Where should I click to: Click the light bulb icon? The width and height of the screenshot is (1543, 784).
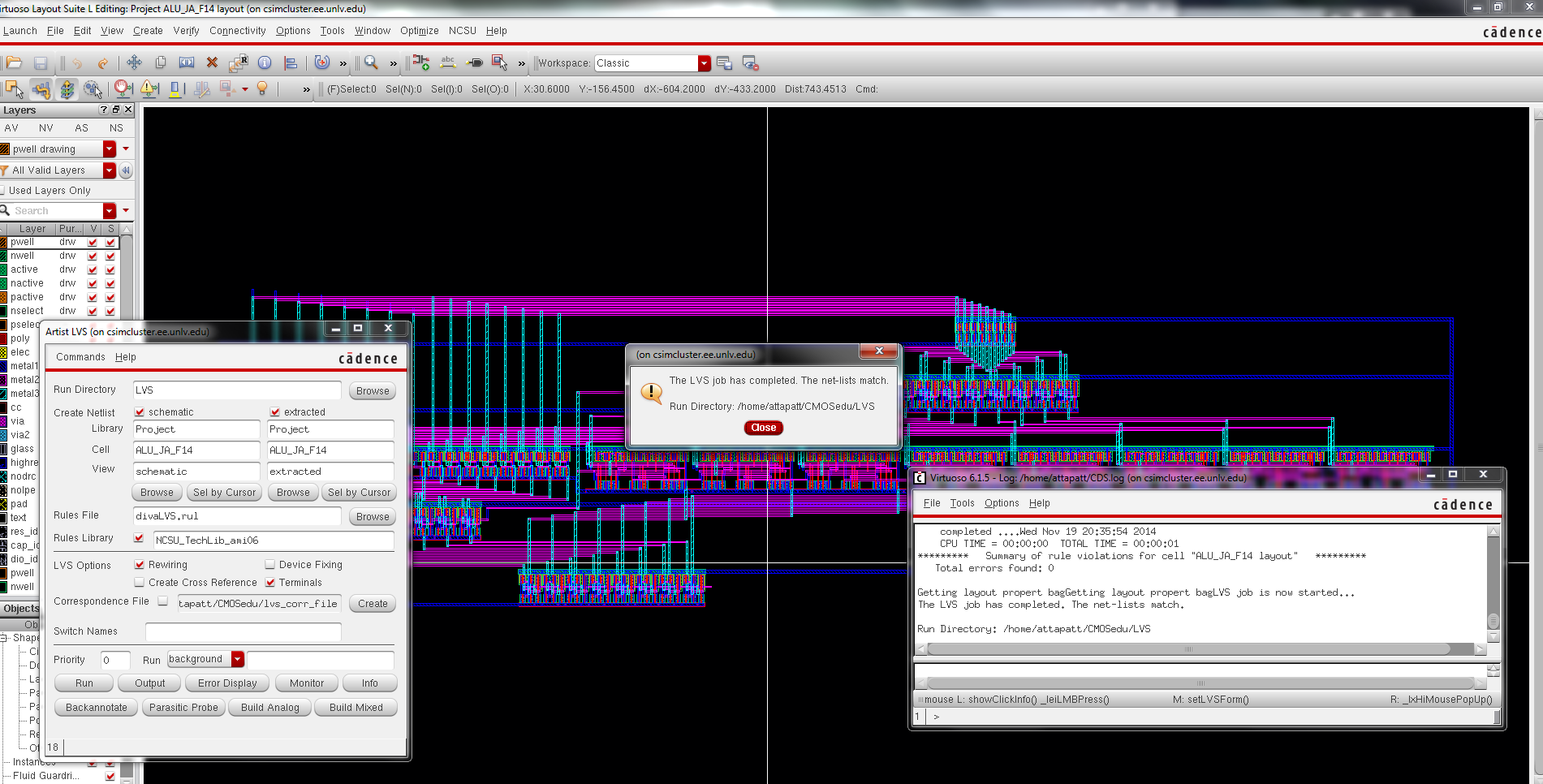click(x=262, y=88)
